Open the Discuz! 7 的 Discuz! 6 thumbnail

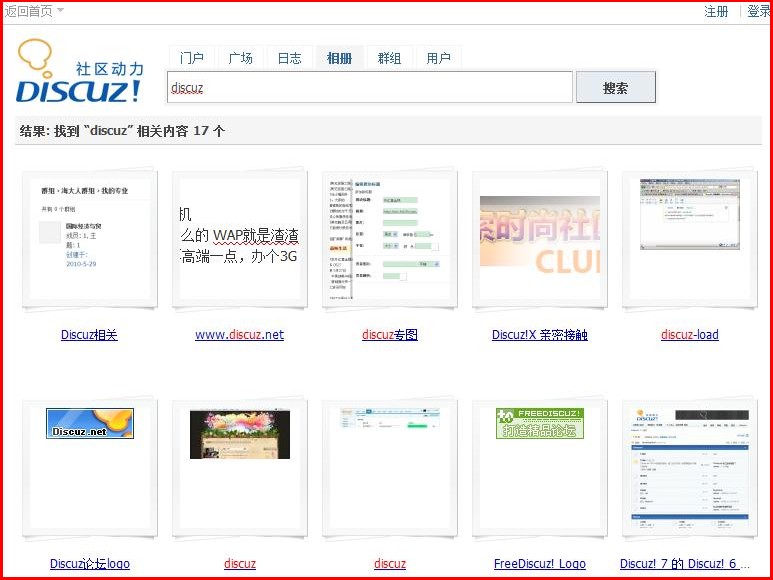click(x=690, y=468)
